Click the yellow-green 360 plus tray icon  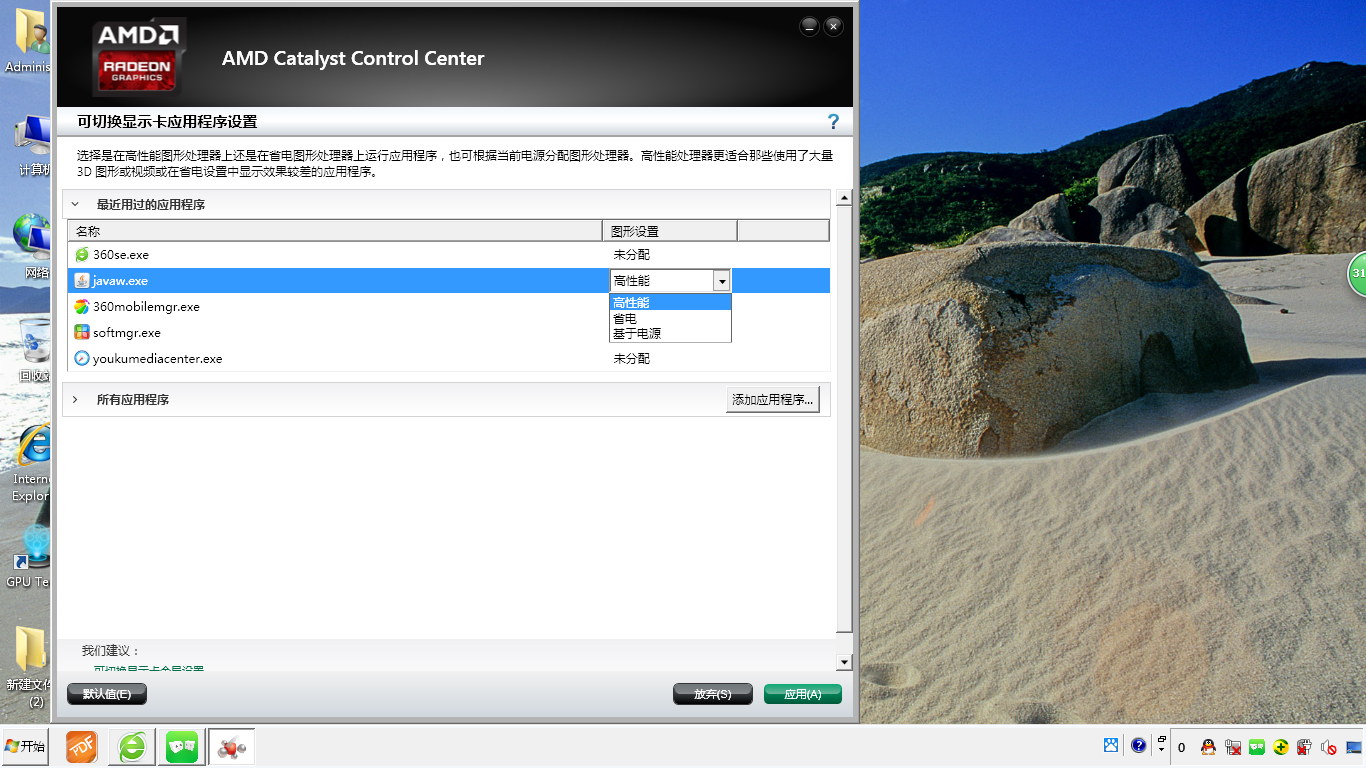[1280, 747]
